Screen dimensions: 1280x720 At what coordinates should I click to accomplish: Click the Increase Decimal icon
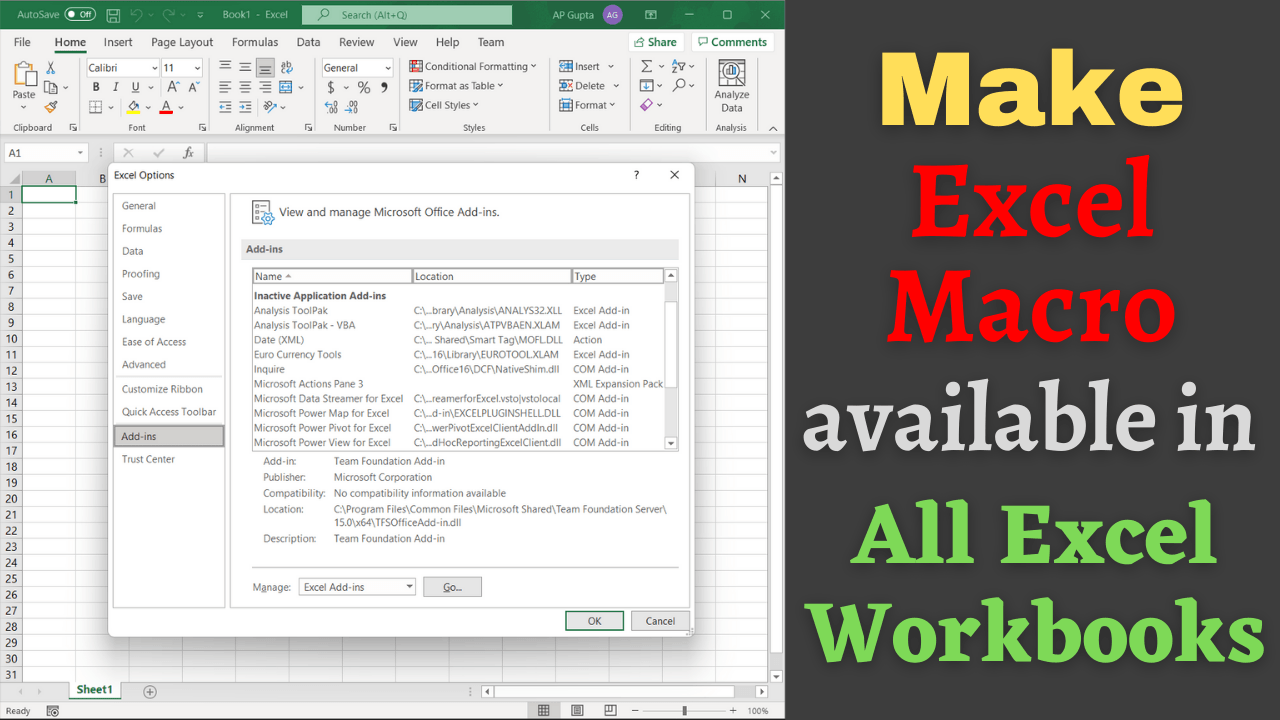(x=331, y=107)
